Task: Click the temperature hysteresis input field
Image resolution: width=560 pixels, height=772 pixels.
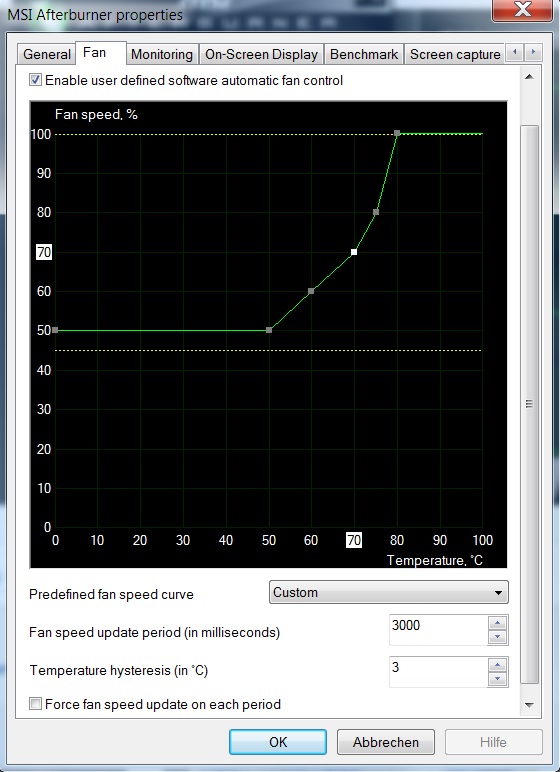Action: [438, 672]
